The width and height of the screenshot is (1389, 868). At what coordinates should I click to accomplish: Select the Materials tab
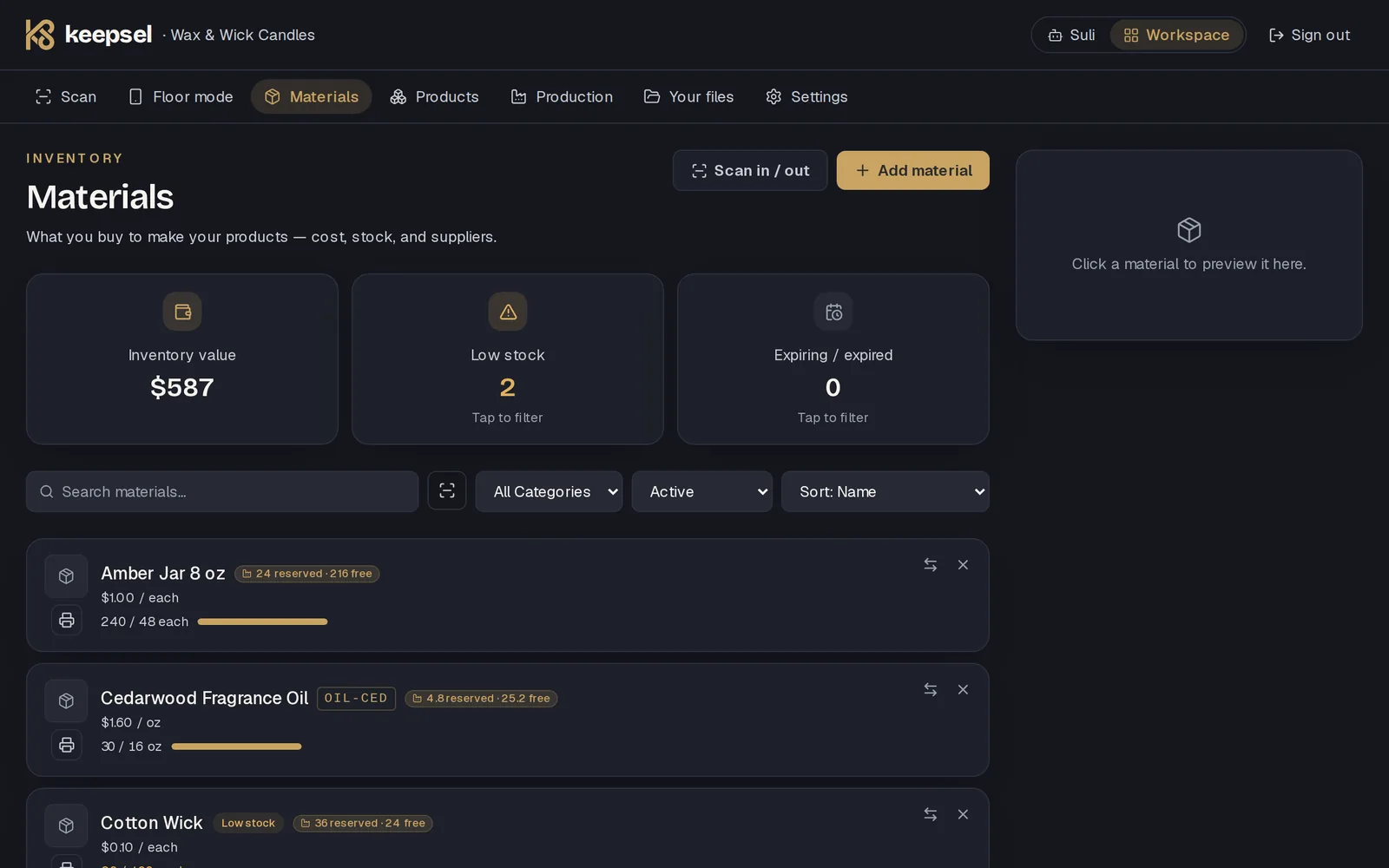[312, 97]
